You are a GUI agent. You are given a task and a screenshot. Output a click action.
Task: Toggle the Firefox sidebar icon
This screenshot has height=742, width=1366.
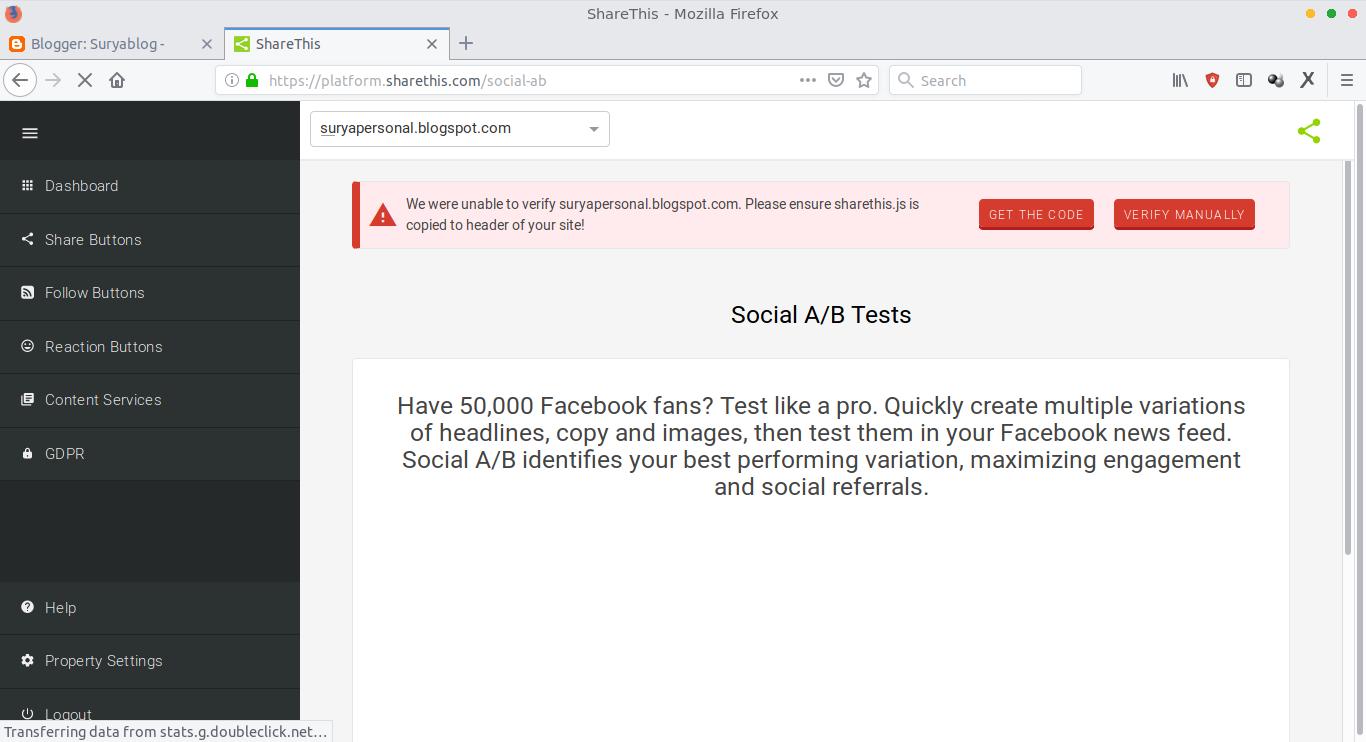1244,80
